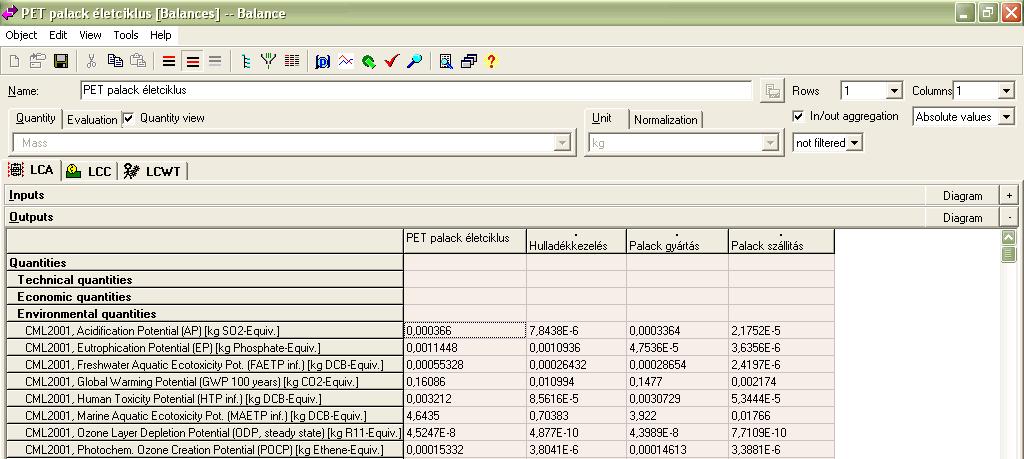The image size is (1024, 459).
Task: Click the red checkmark toolbar icon
Action: 391,61
